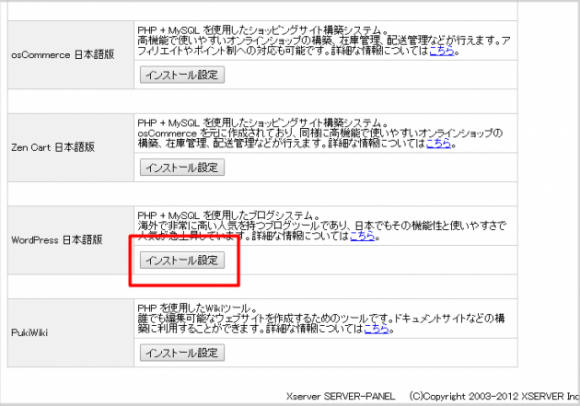580x406 pixels.
Task: Open こちら link in PukiWiki description
Action: pyautogui.click(x=377, y=328)
